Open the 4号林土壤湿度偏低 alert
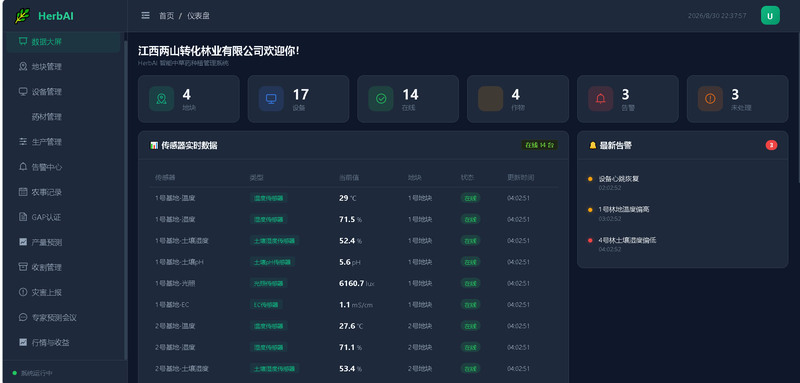The width and height of the screenshot is (800, 383). 627,240
